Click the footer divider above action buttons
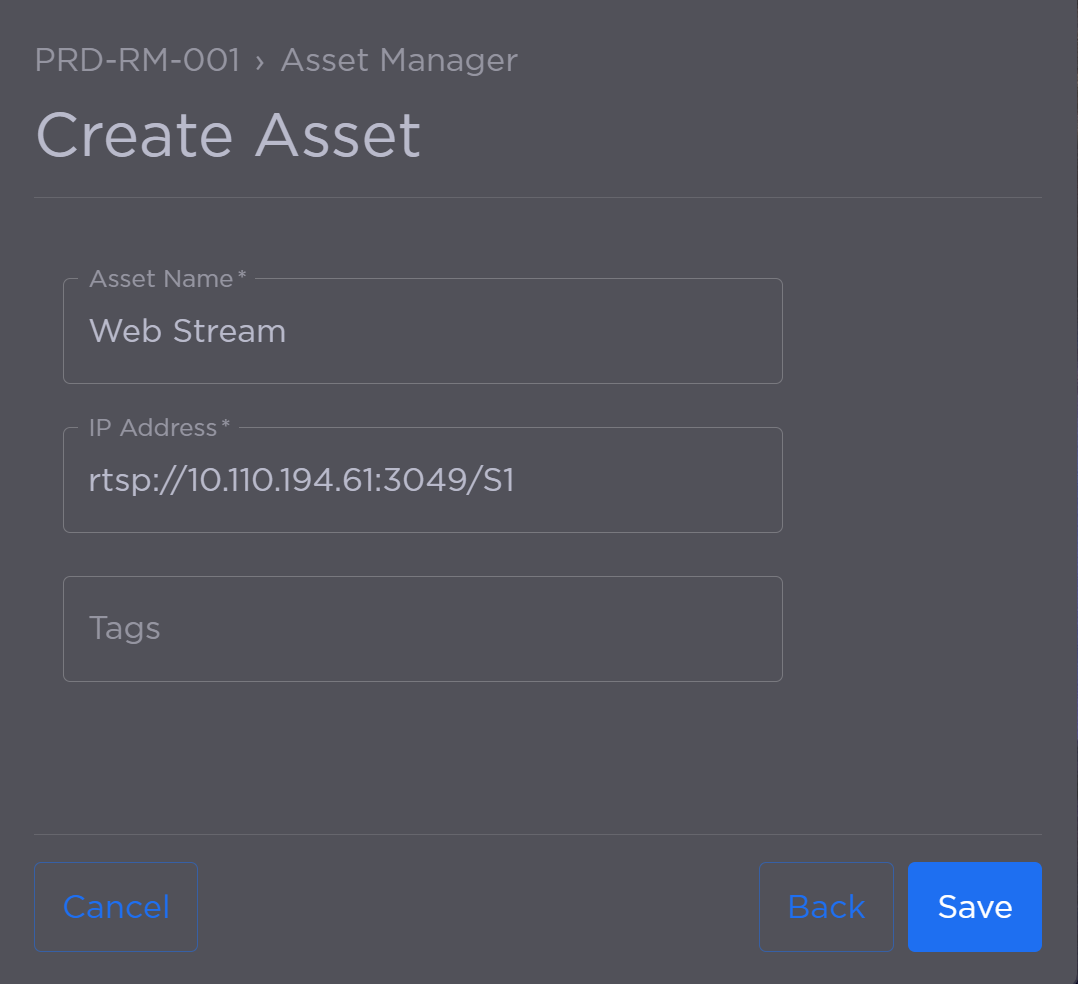 [x=538, y=833]
